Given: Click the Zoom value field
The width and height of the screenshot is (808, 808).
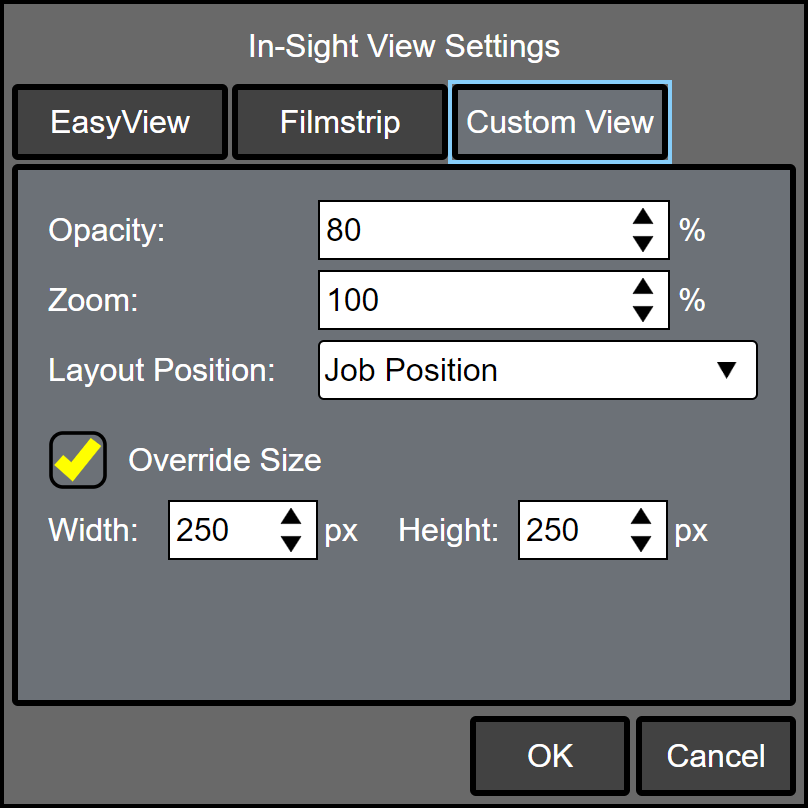Looking at the screenshot, I should [x=470, y=300].
